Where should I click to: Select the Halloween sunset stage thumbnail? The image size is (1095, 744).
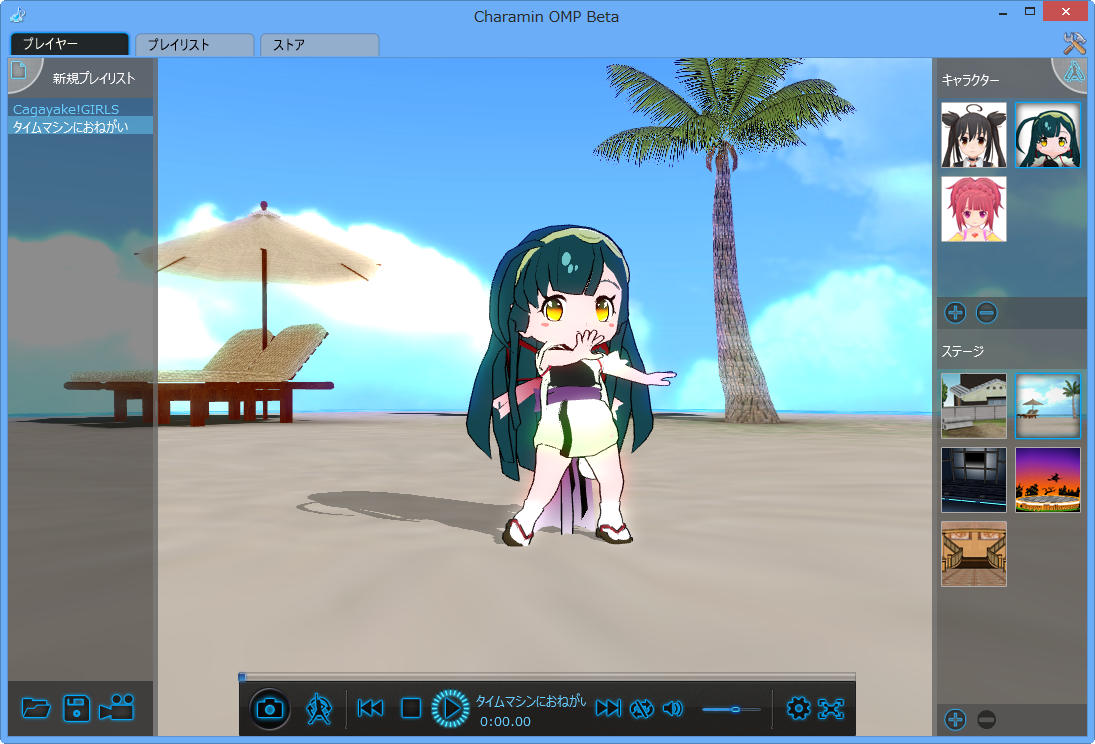(x=1048, y=480)
